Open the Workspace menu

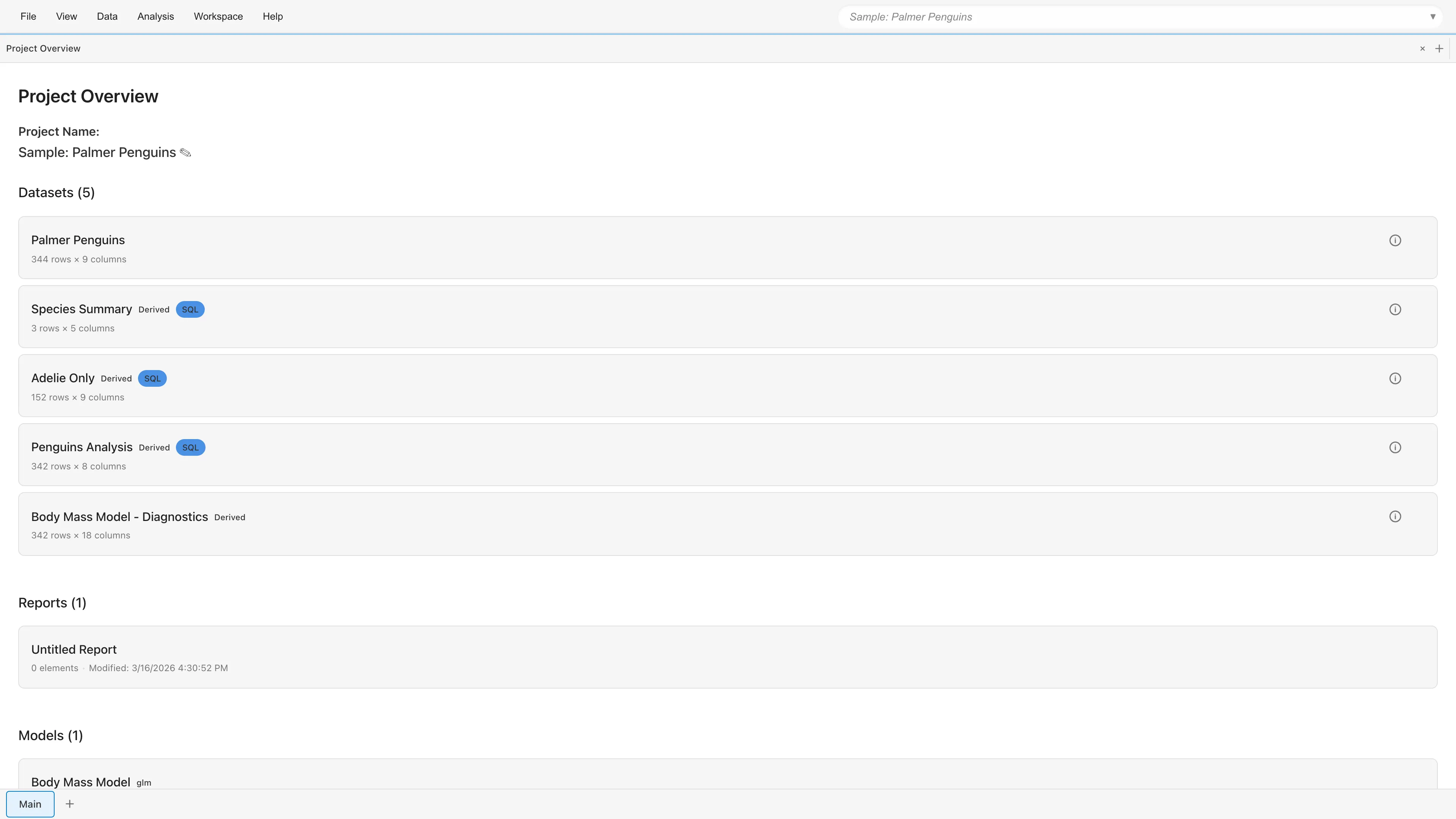click(x=218, y=16)
